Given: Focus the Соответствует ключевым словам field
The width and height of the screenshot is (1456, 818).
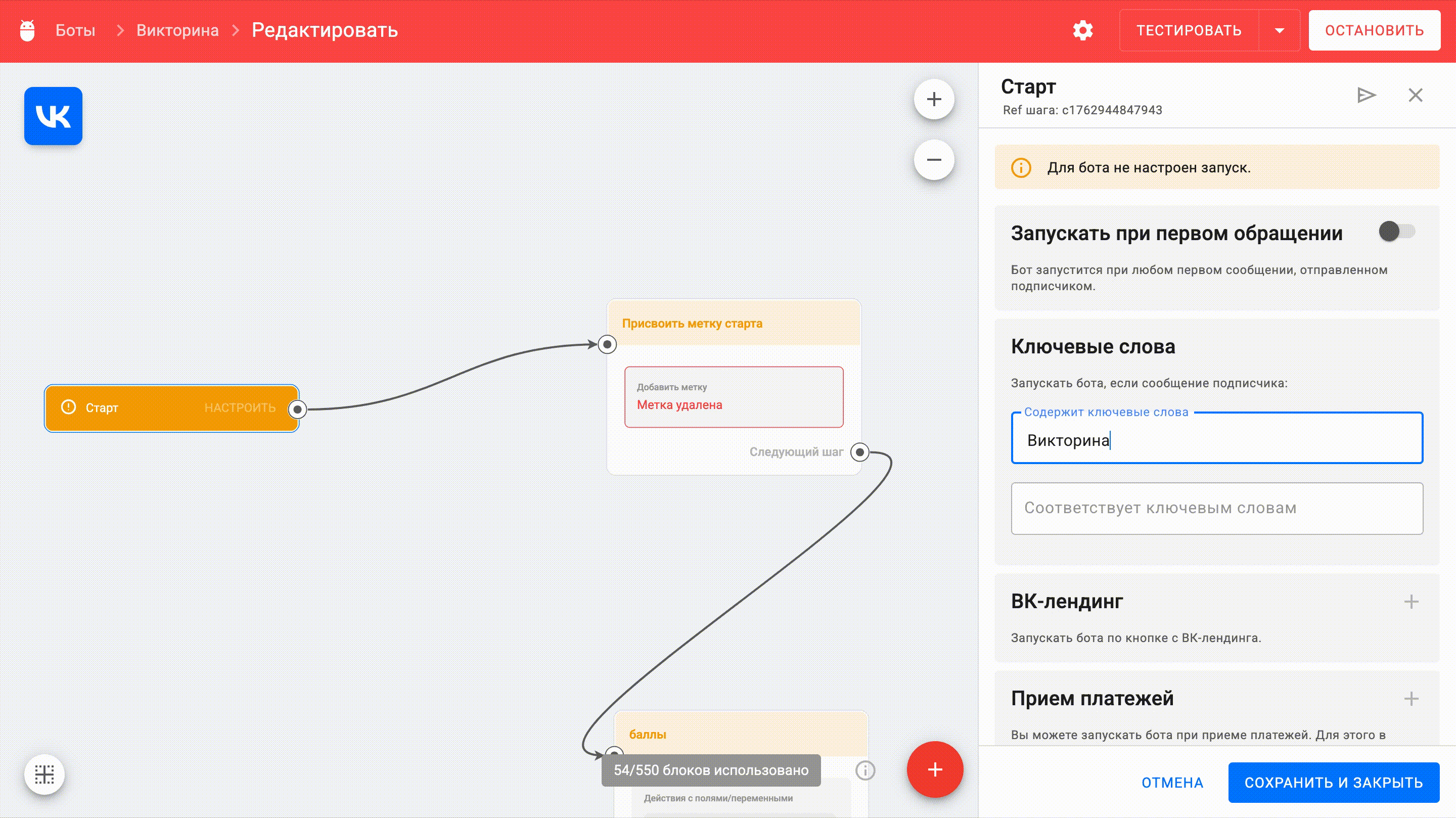Looking at the screenshot, I should tap(1216, 508).
